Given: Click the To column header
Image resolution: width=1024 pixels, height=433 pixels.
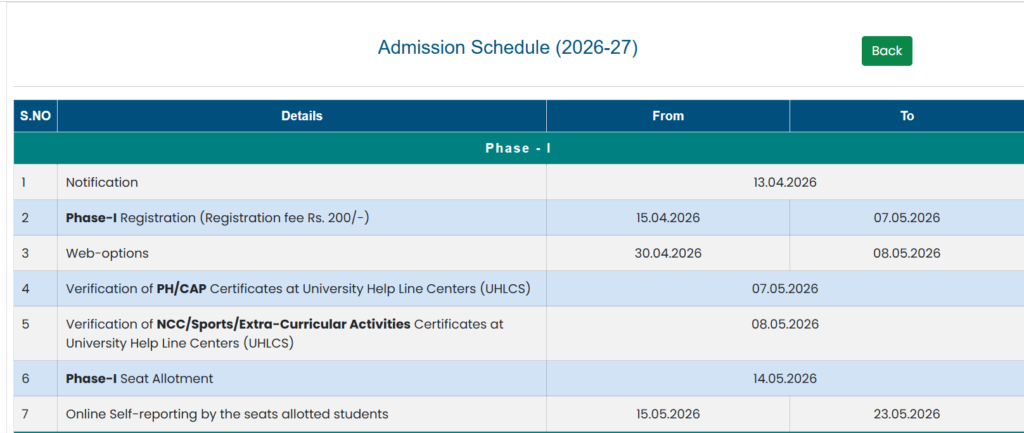Looking at the screenshot, I should [x=906, y=116].
